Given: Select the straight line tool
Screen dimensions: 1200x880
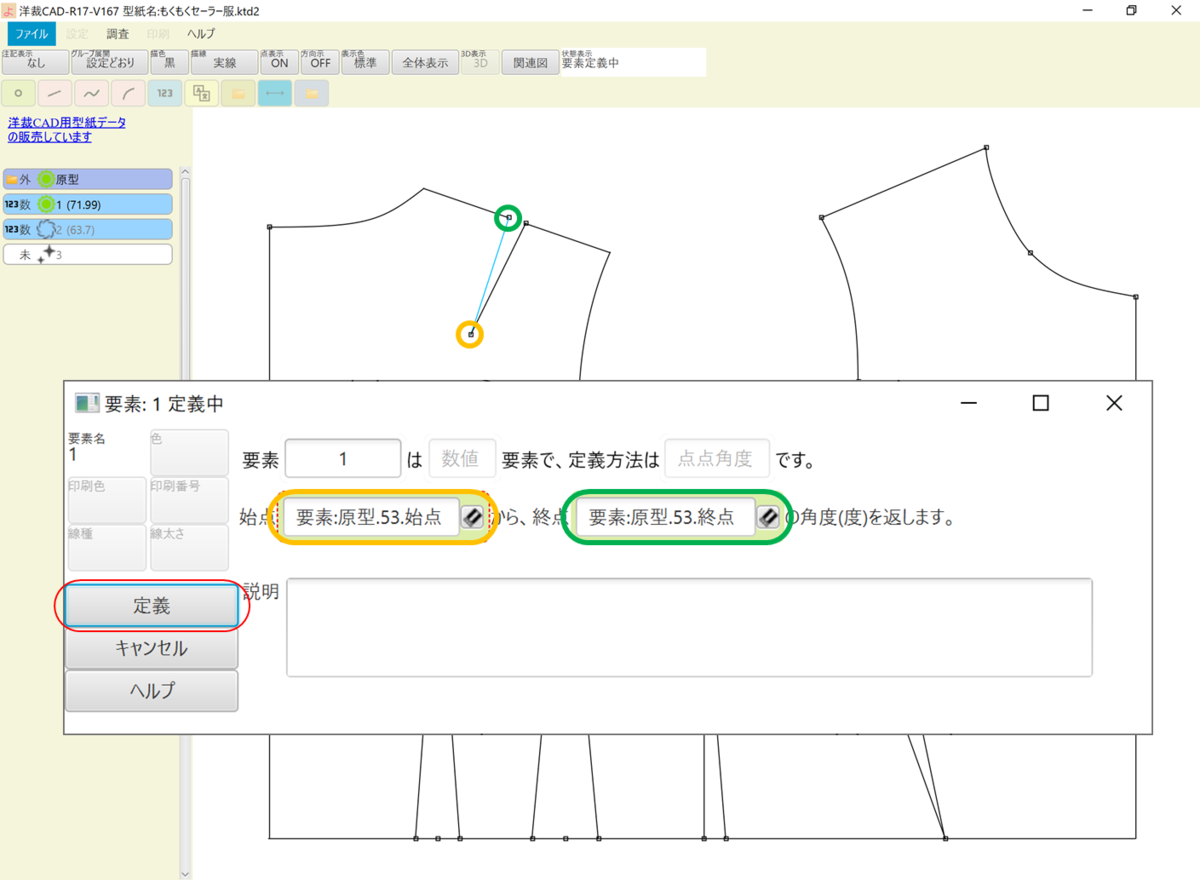Looking at the screenshot, I should 54,93.
